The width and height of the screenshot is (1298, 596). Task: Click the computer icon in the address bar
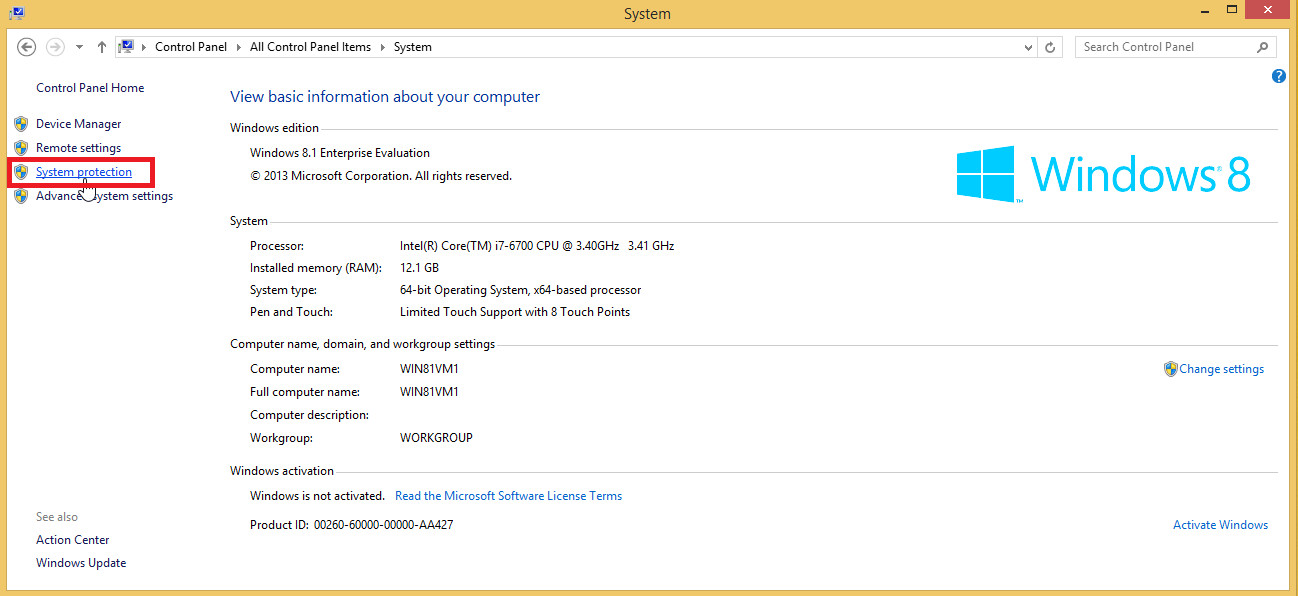[127, 47]
